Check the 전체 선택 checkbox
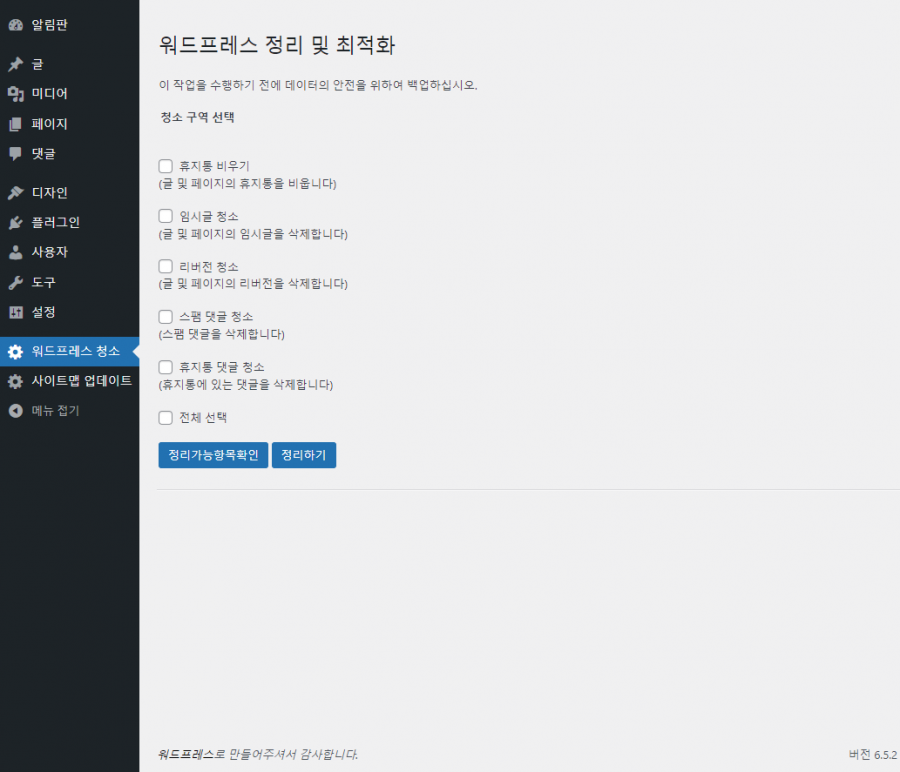900x772 pixels. coord(165,418)
